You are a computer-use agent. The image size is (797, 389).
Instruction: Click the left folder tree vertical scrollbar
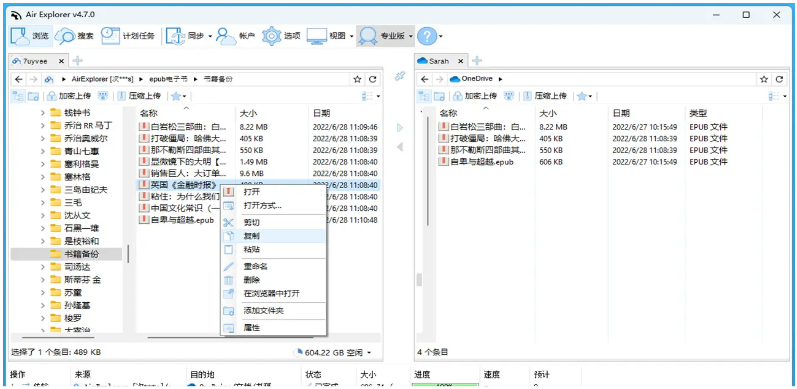click(x=128, y=254)
